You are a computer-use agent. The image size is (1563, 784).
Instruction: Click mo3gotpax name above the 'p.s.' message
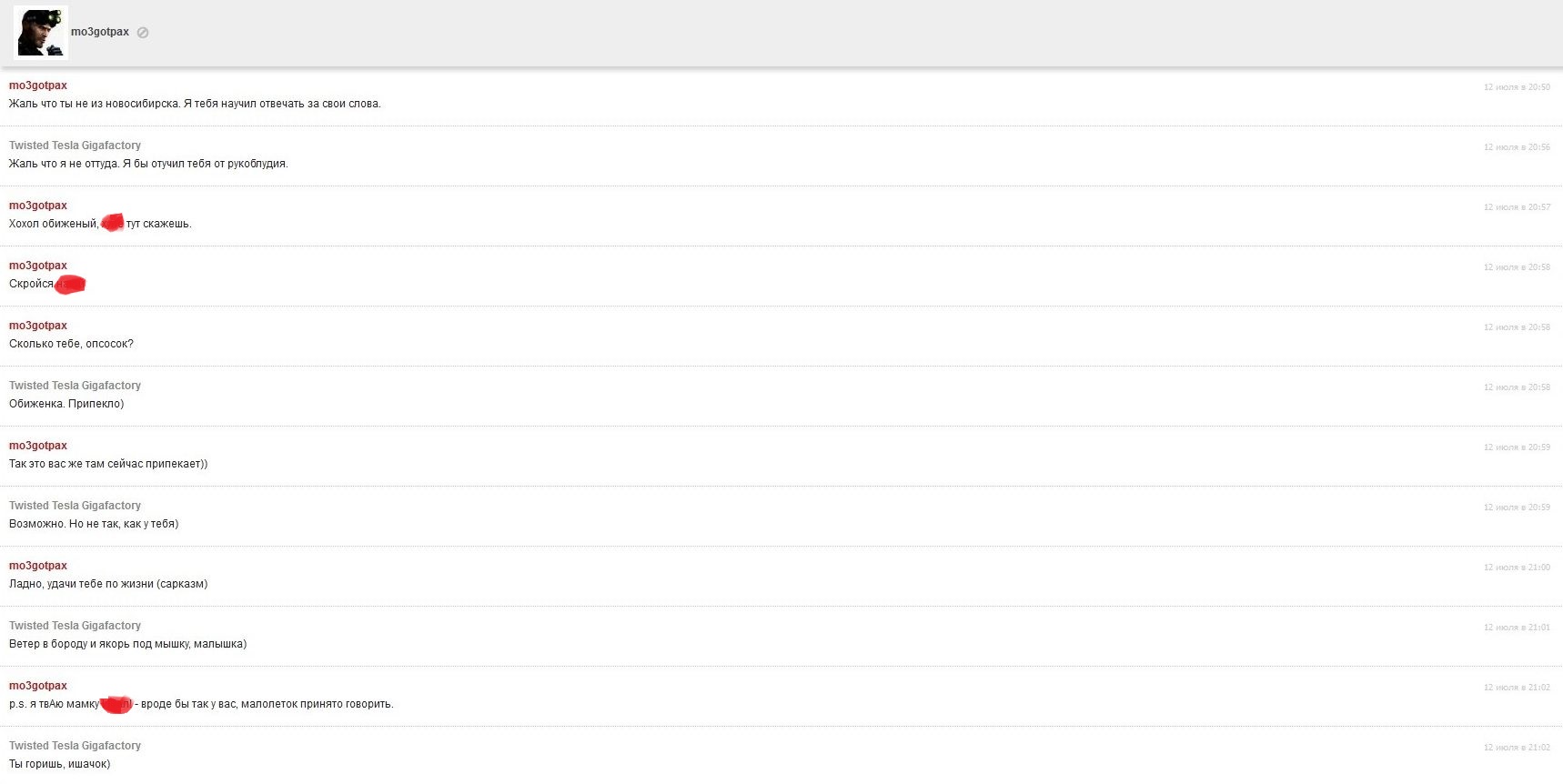pyautogui.click(x=38, y=686)
